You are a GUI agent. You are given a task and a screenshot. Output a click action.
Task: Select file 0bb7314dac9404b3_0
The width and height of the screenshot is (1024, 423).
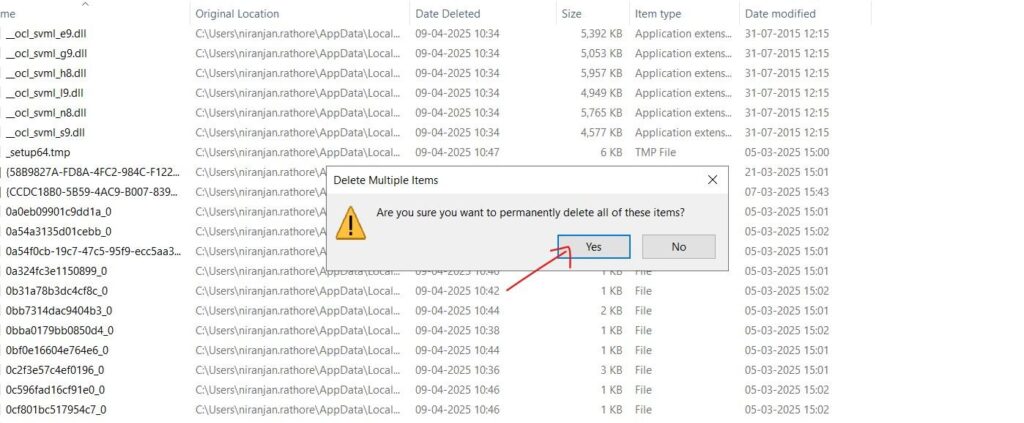tap(59, 310)
